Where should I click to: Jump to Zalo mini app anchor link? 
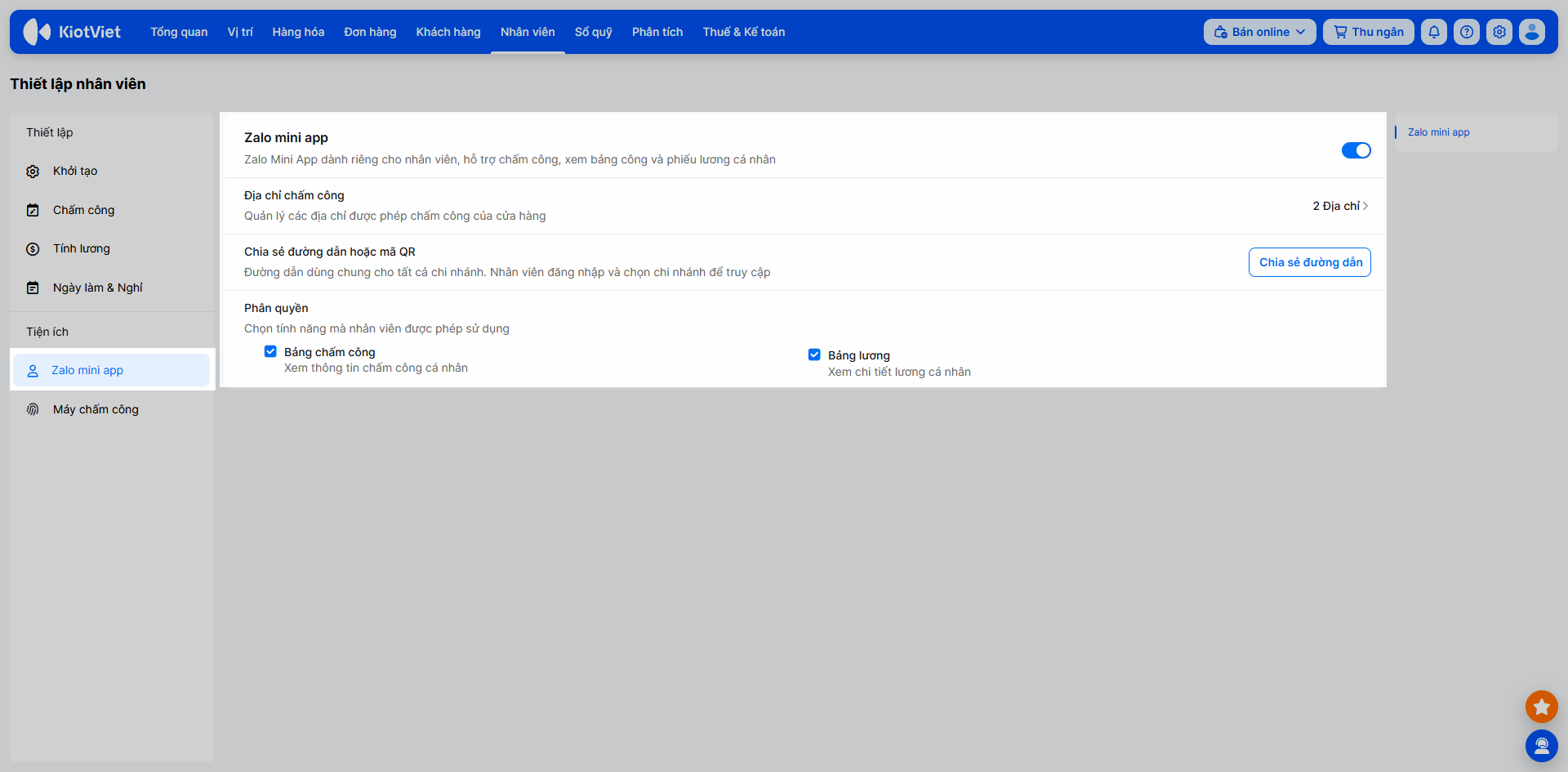point(1439,132)
